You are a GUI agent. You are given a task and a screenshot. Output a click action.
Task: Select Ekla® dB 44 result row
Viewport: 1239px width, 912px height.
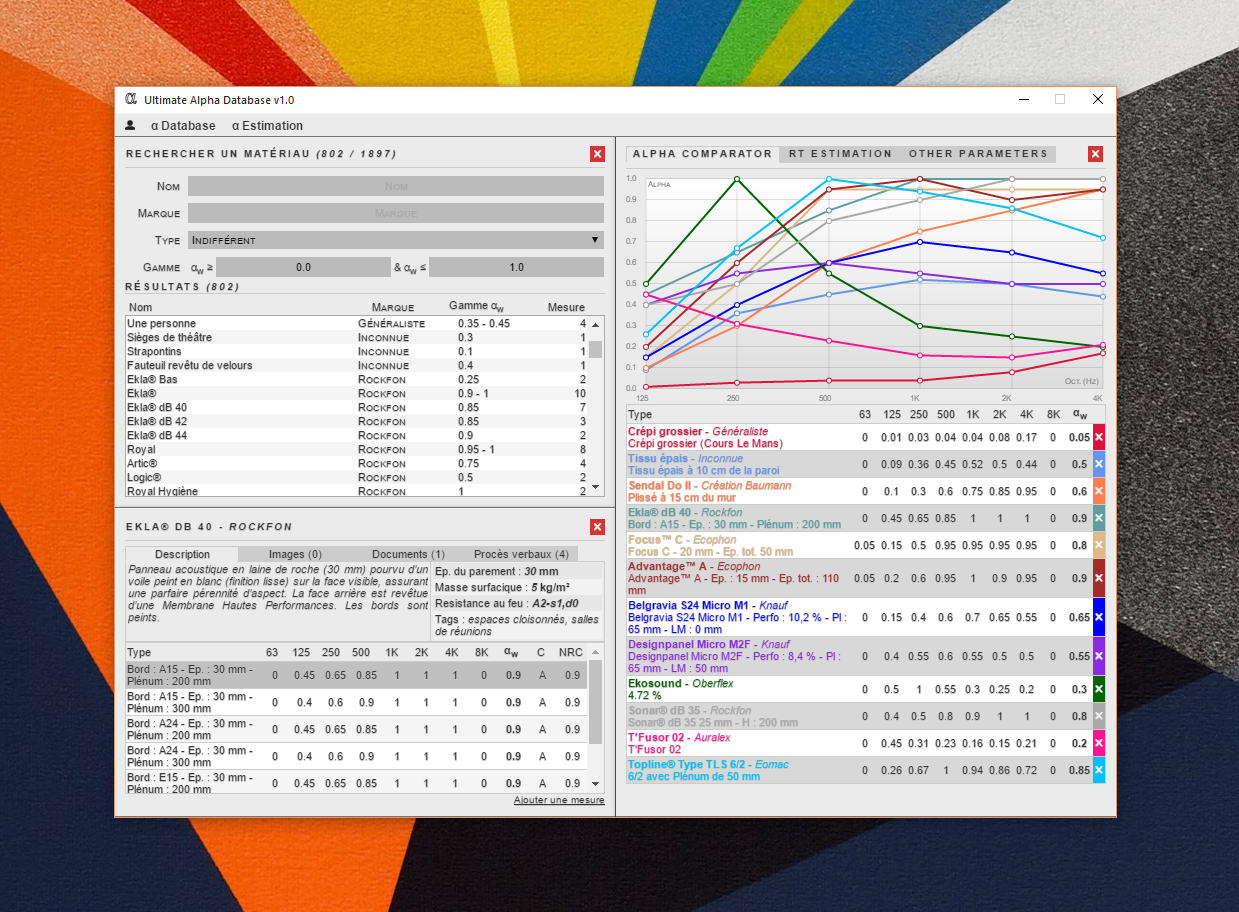point(357,436)
